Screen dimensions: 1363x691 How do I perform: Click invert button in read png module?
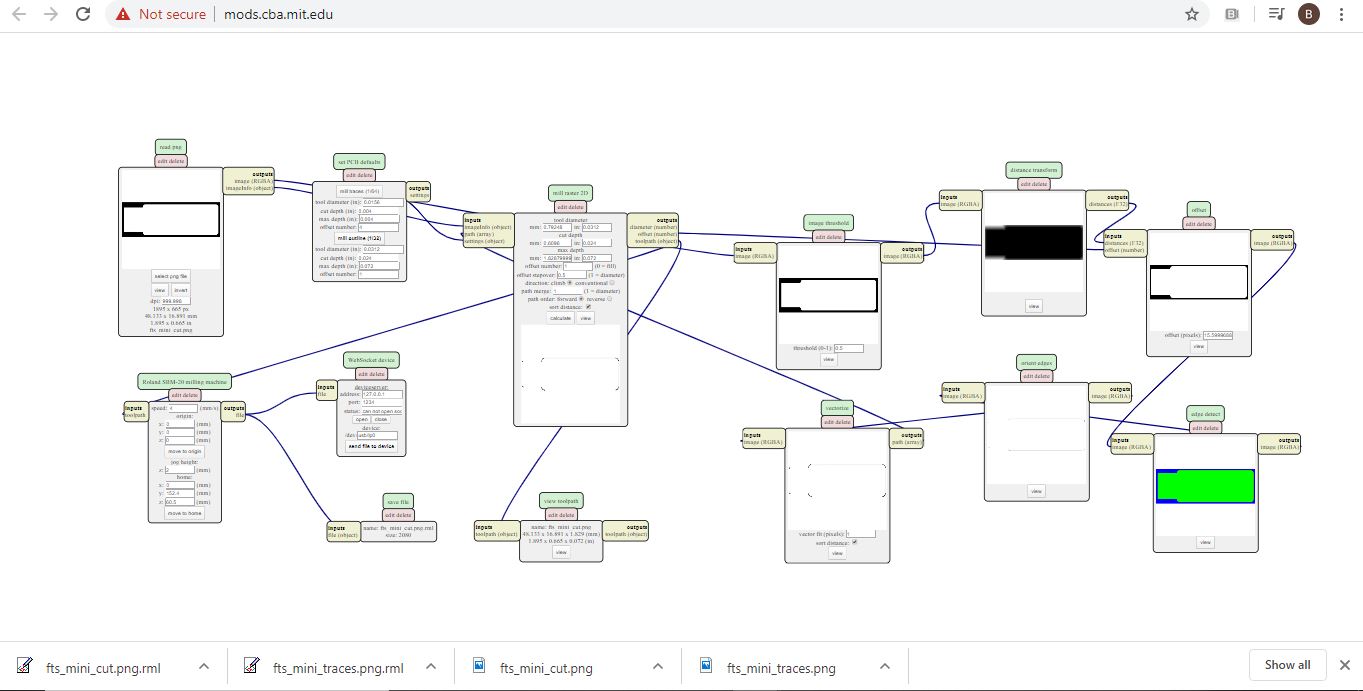(181, 290)
